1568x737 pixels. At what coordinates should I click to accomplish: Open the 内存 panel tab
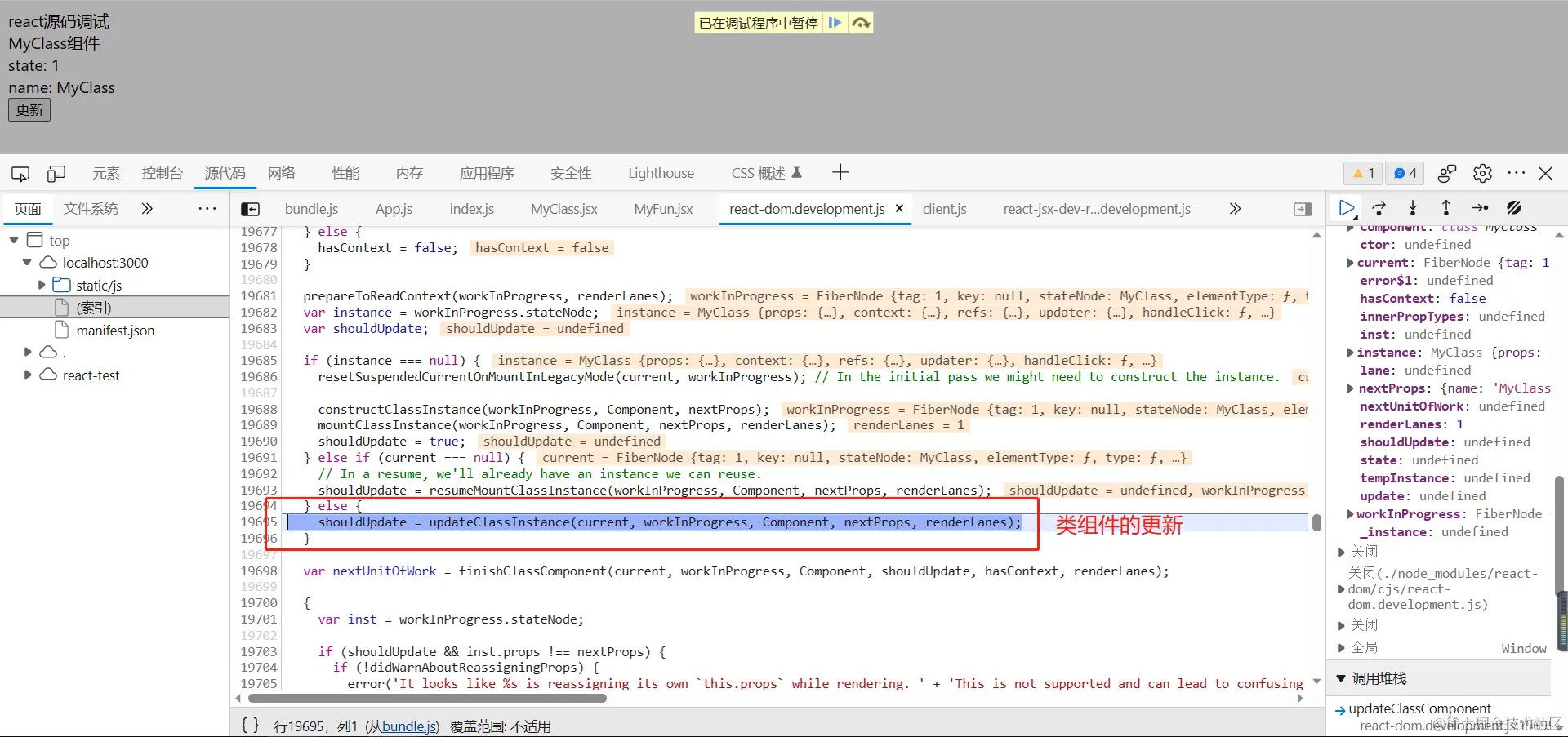coord(409,173)
